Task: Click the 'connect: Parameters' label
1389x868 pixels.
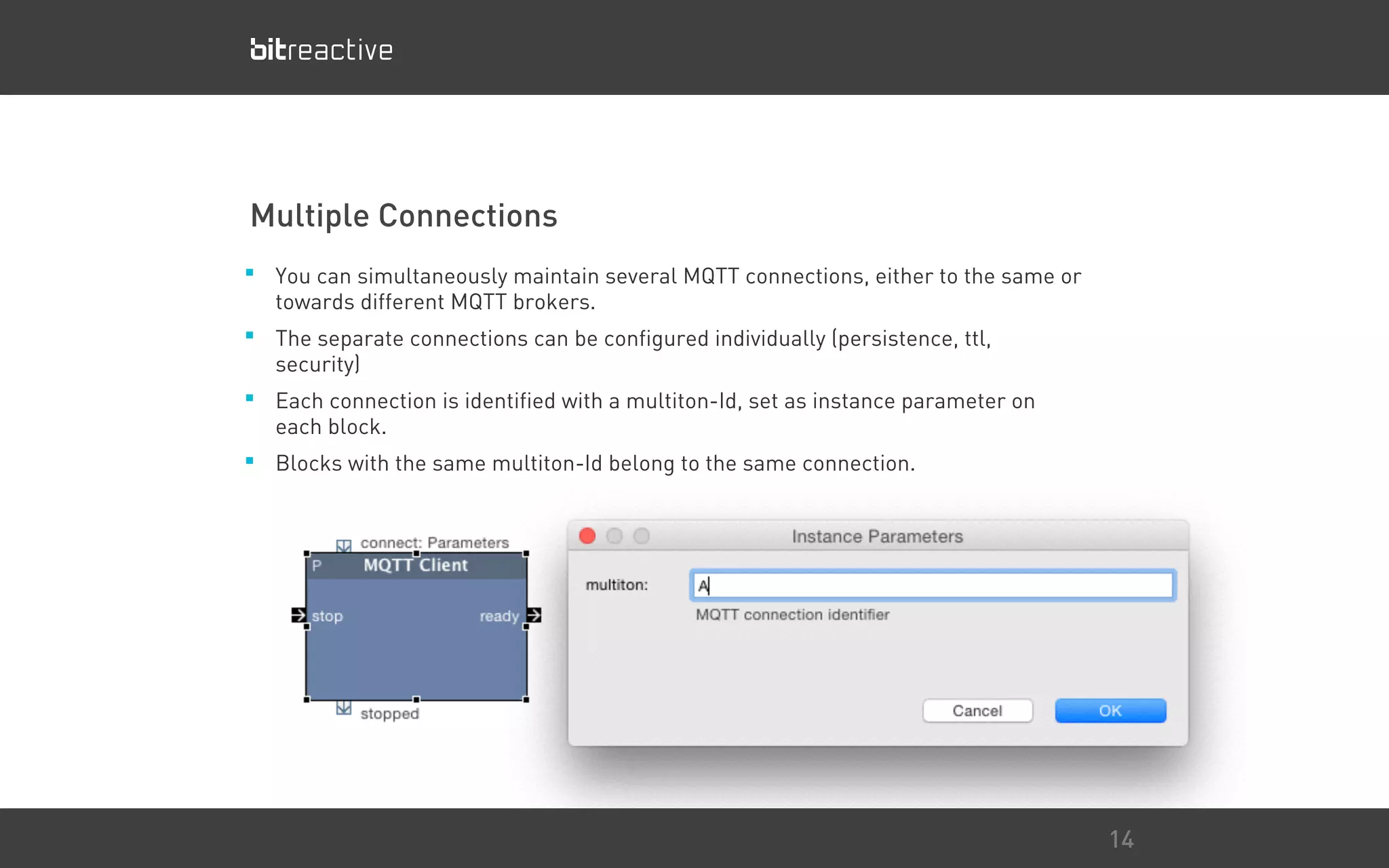Action: click(435, 542)
